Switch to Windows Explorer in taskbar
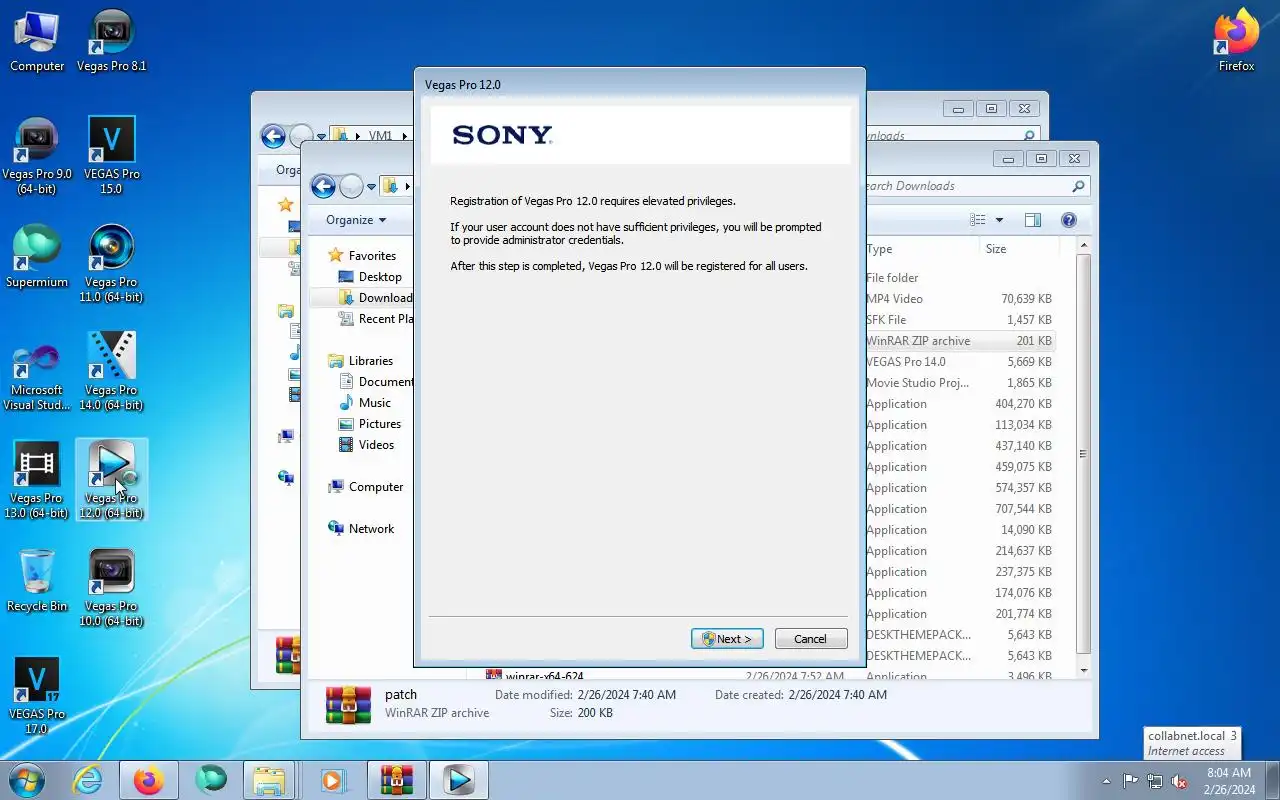 pos(269,780)
